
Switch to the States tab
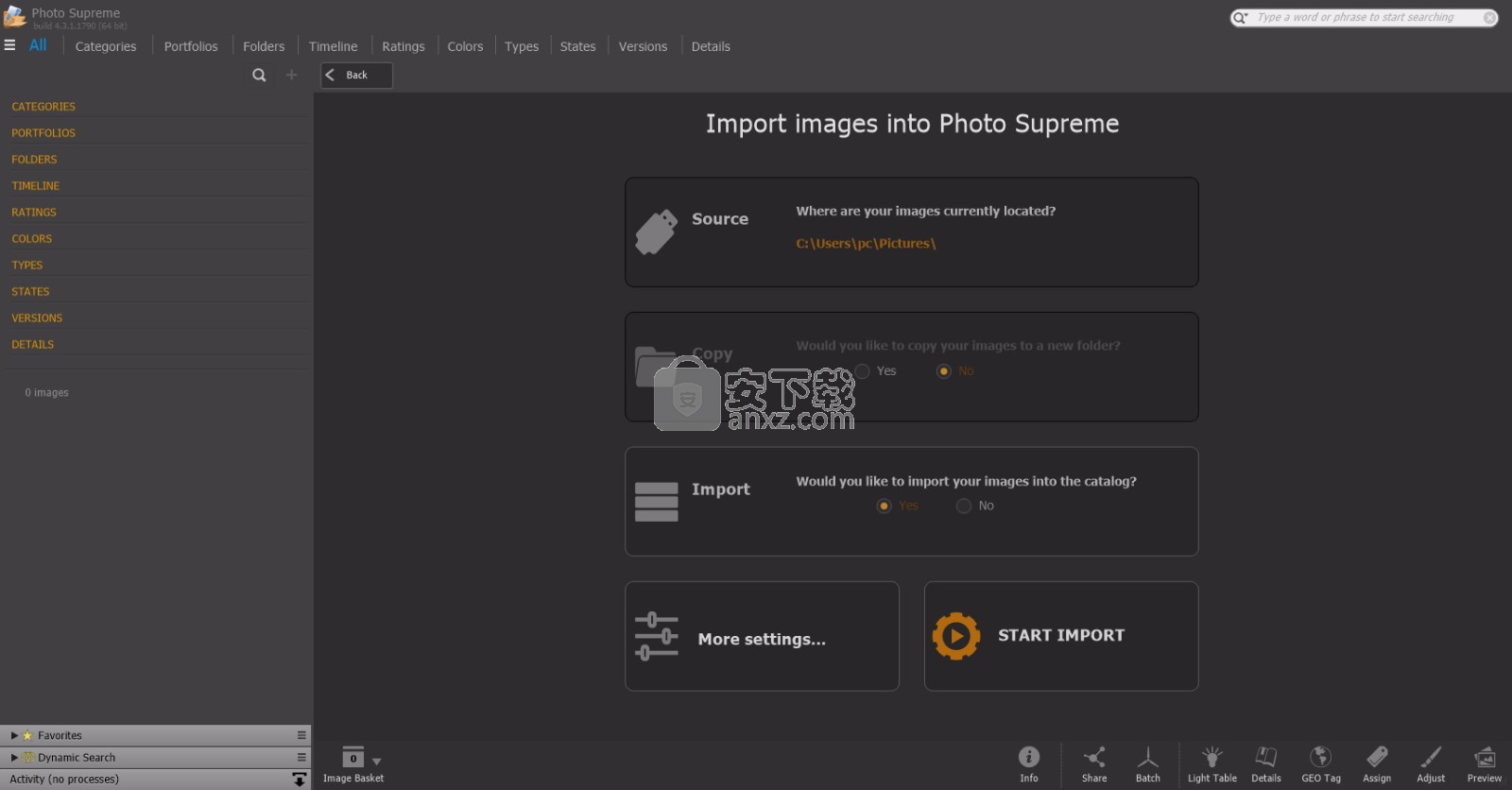[x=577, y=46]
